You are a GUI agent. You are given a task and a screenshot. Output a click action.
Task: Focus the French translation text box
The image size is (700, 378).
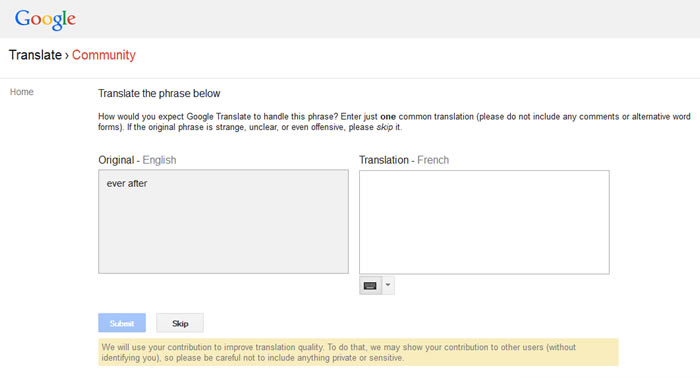484,222
